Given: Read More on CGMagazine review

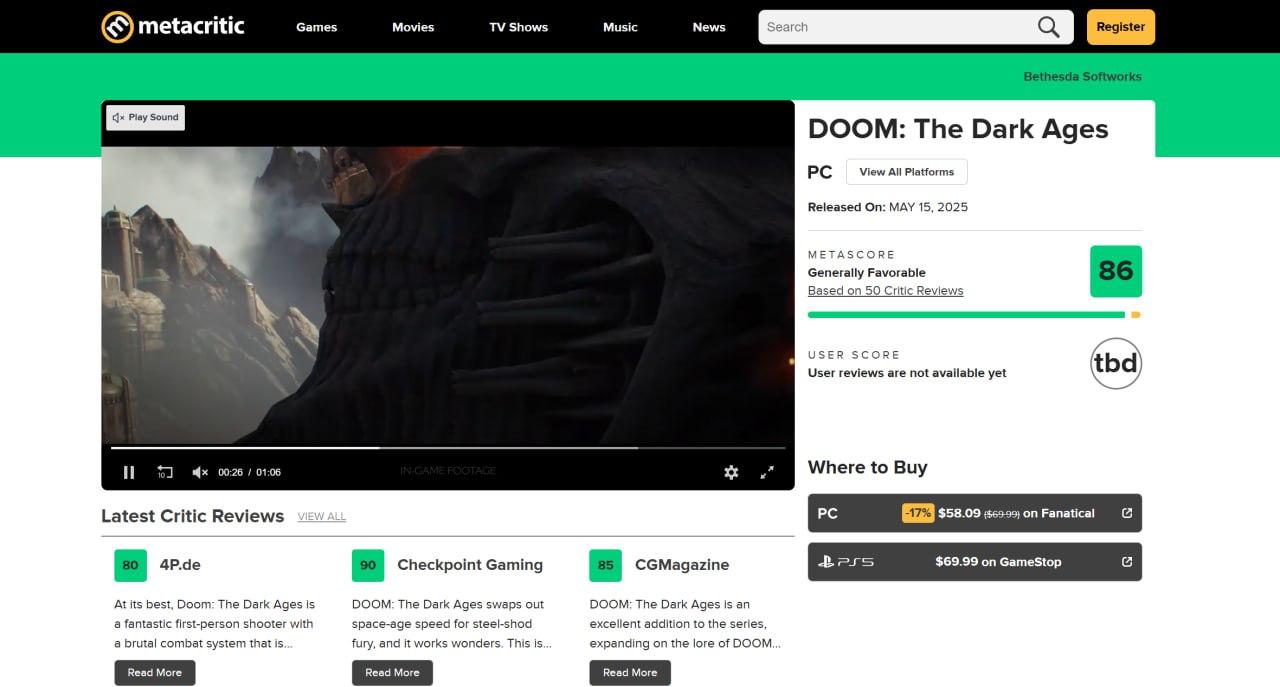Looking at the screenshot, I should (630, 673).
